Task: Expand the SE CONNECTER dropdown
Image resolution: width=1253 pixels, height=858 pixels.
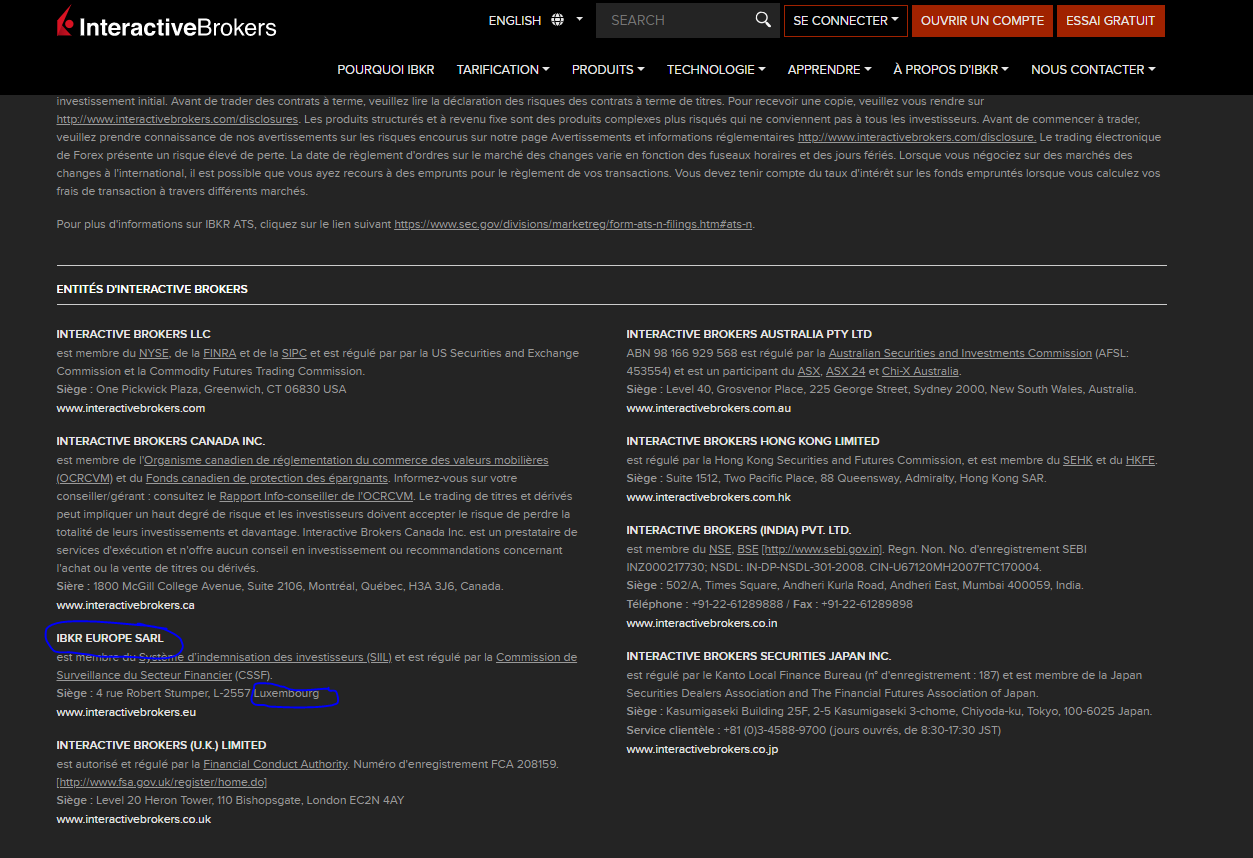Action: [845, 20]
